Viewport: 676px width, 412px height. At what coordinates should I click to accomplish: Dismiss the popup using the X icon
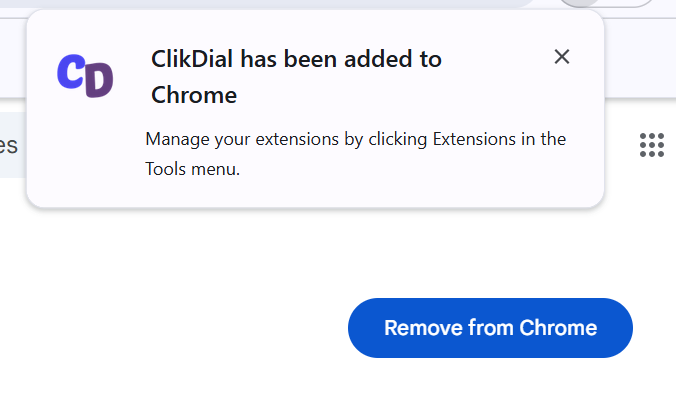(x=561, y=57)
